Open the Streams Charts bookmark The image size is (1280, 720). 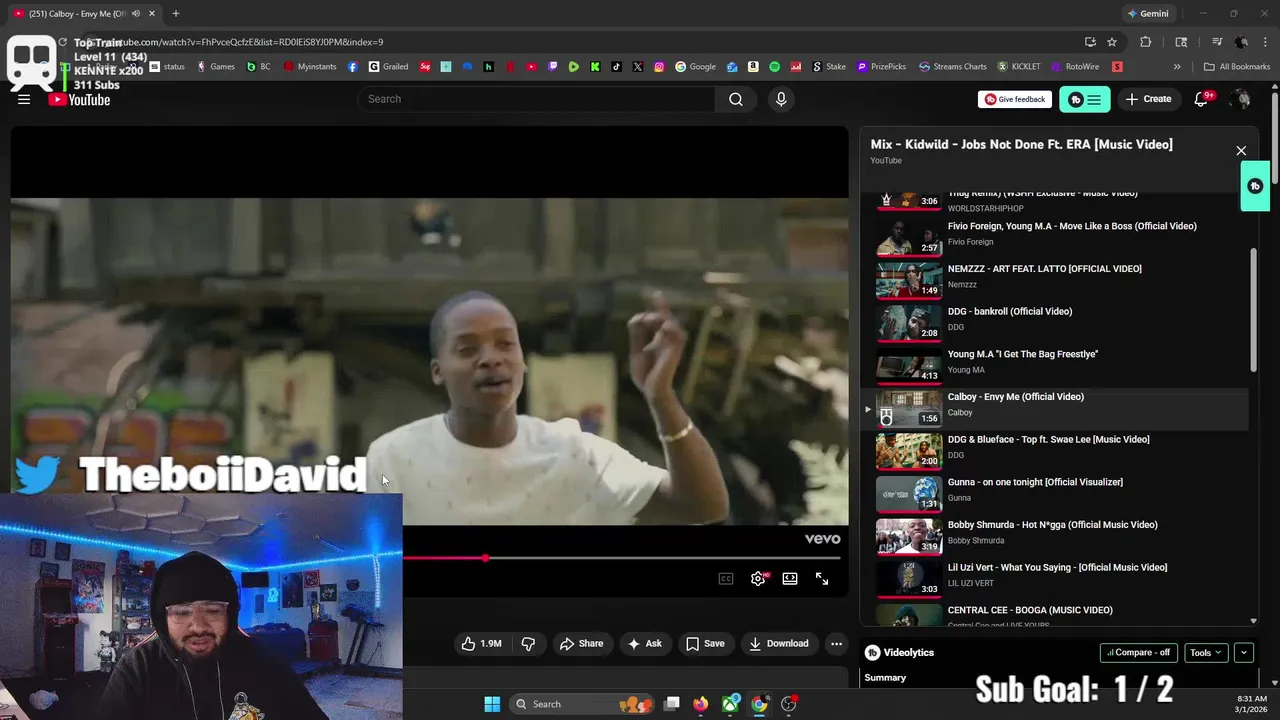pyautogui.click(x=952, y=67)
